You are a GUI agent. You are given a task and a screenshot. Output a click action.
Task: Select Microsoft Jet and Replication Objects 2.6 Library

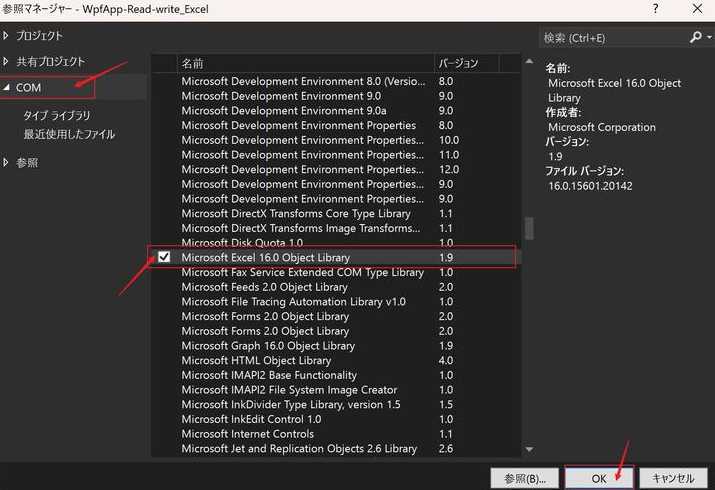click(x=335, y=449)
